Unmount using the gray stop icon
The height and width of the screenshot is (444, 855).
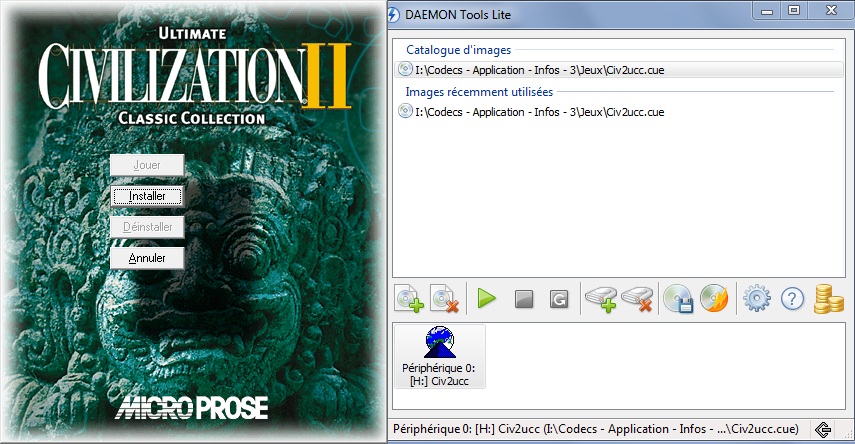pyautogui.click(x=523, y=299)
